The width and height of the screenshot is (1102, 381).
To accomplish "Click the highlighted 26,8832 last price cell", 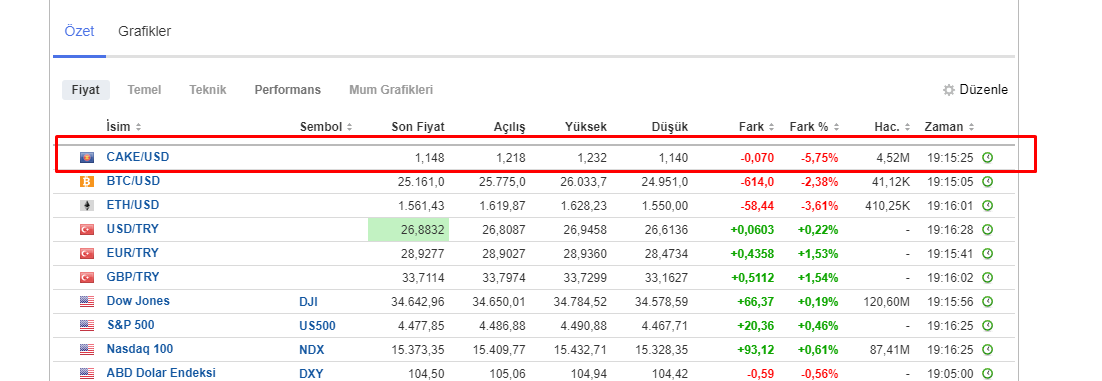I will coord(408,229).
